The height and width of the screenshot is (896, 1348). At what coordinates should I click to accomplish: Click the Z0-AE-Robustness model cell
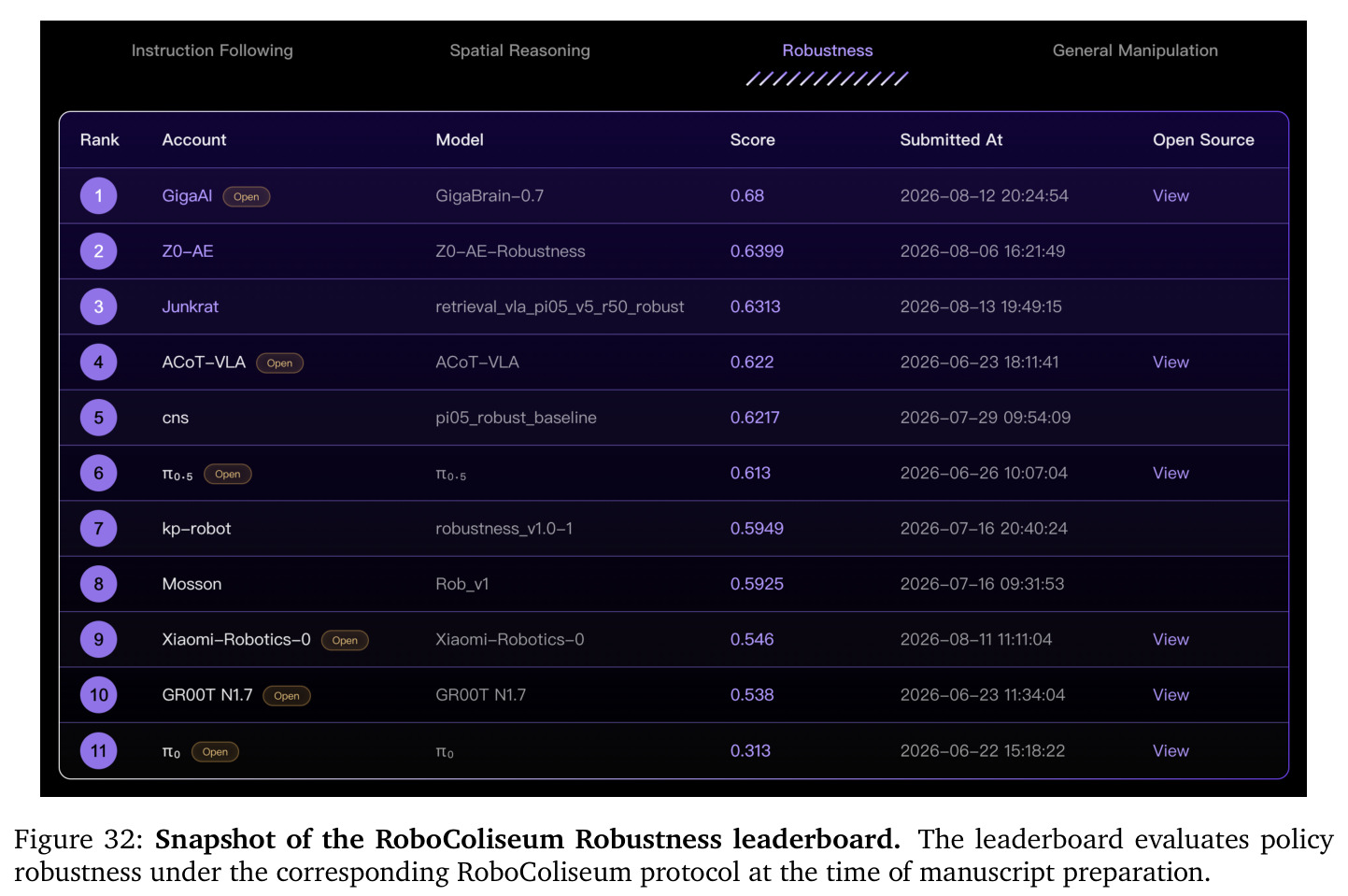(x=510, y=251)
